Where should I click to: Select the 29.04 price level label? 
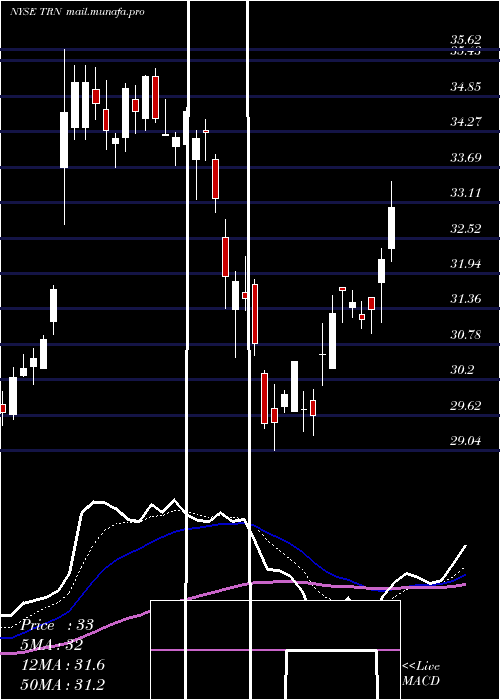click(466, 441)
